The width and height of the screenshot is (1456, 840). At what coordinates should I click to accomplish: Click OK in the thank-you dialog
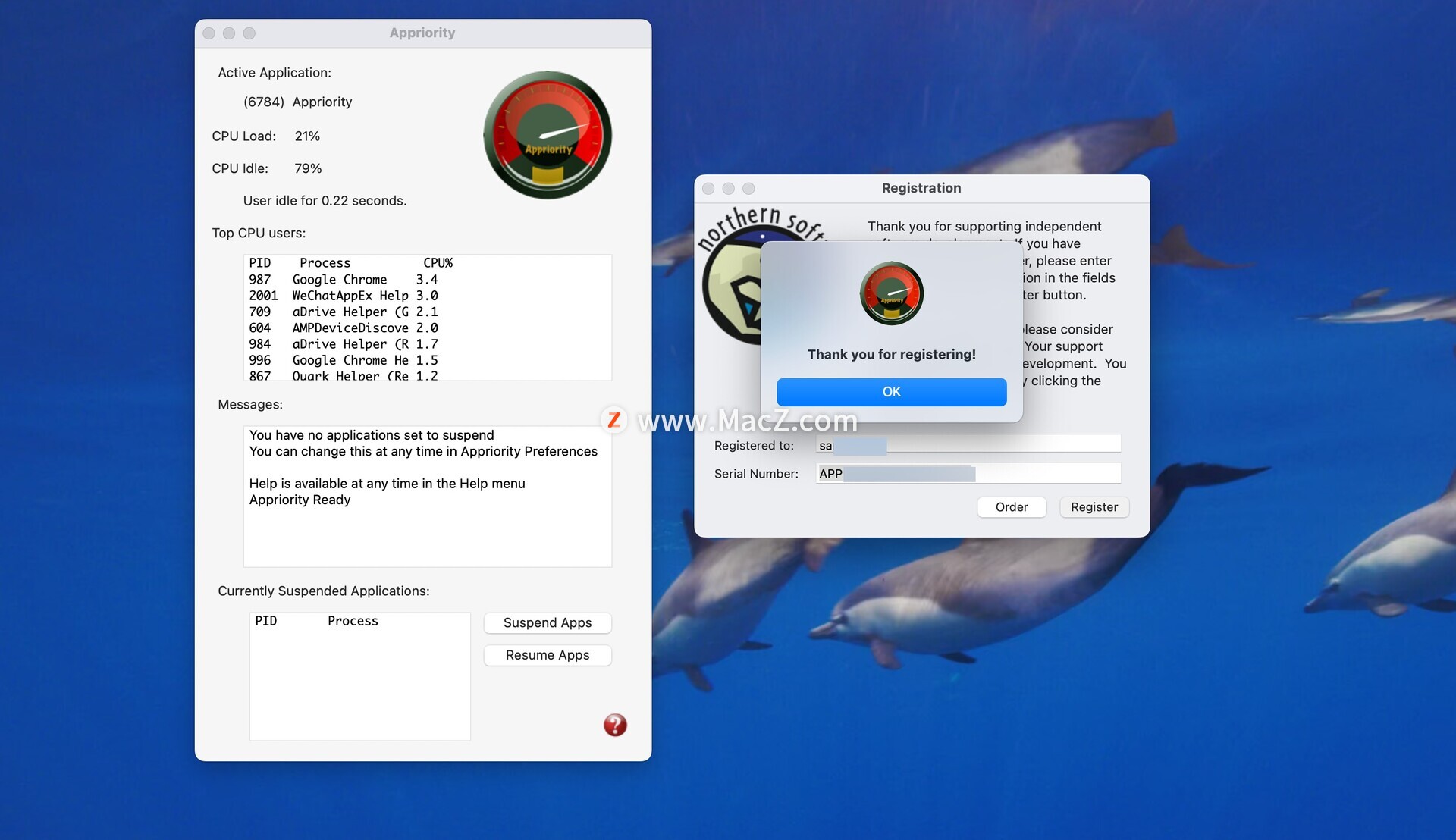pos(891,392)
